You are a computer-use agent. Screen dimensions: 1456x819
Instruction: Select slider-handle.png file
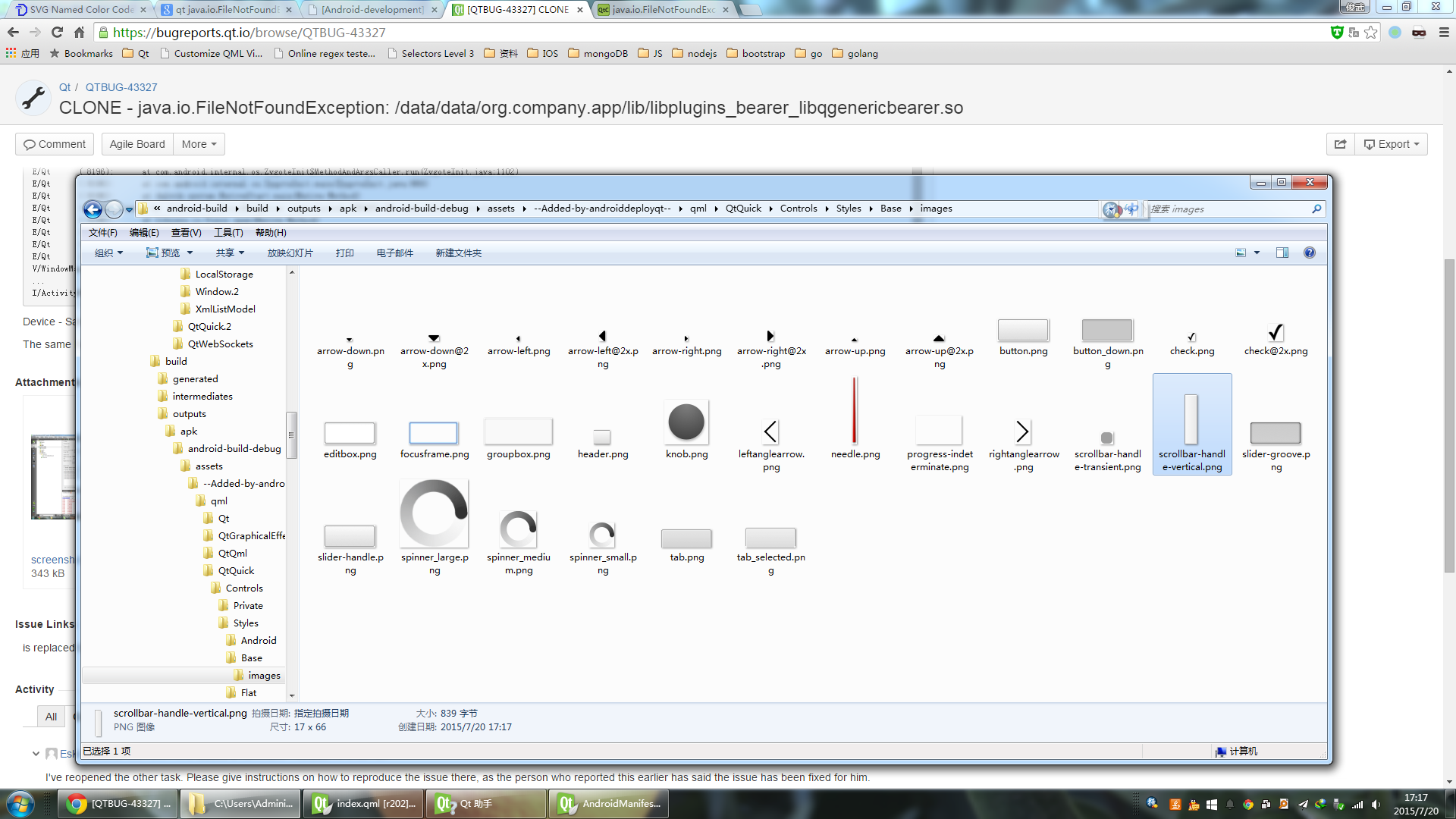point(350,550)
